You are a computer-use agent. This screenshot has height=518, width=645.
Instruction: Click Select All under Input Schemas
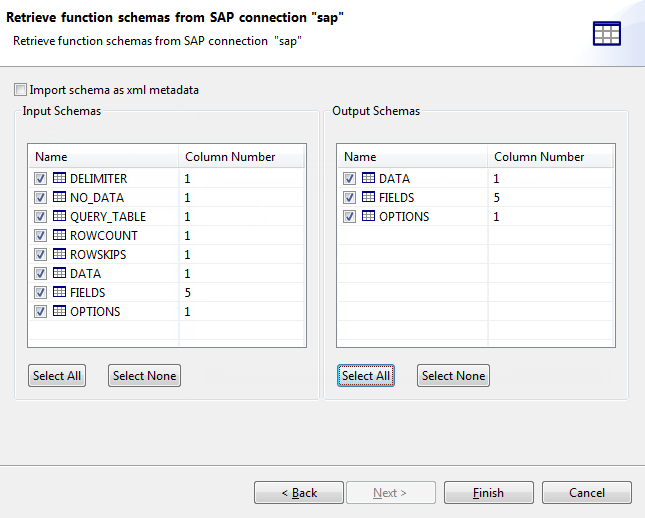click(57, 376)
